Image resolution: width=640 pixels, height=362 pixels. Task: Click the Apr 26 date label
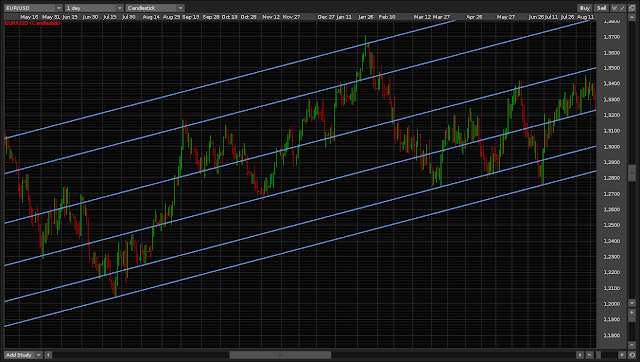474,17
